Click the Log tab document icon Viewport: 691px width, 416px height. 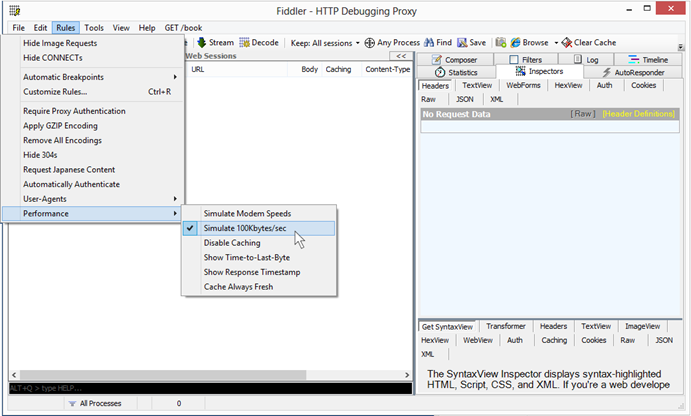578,59
